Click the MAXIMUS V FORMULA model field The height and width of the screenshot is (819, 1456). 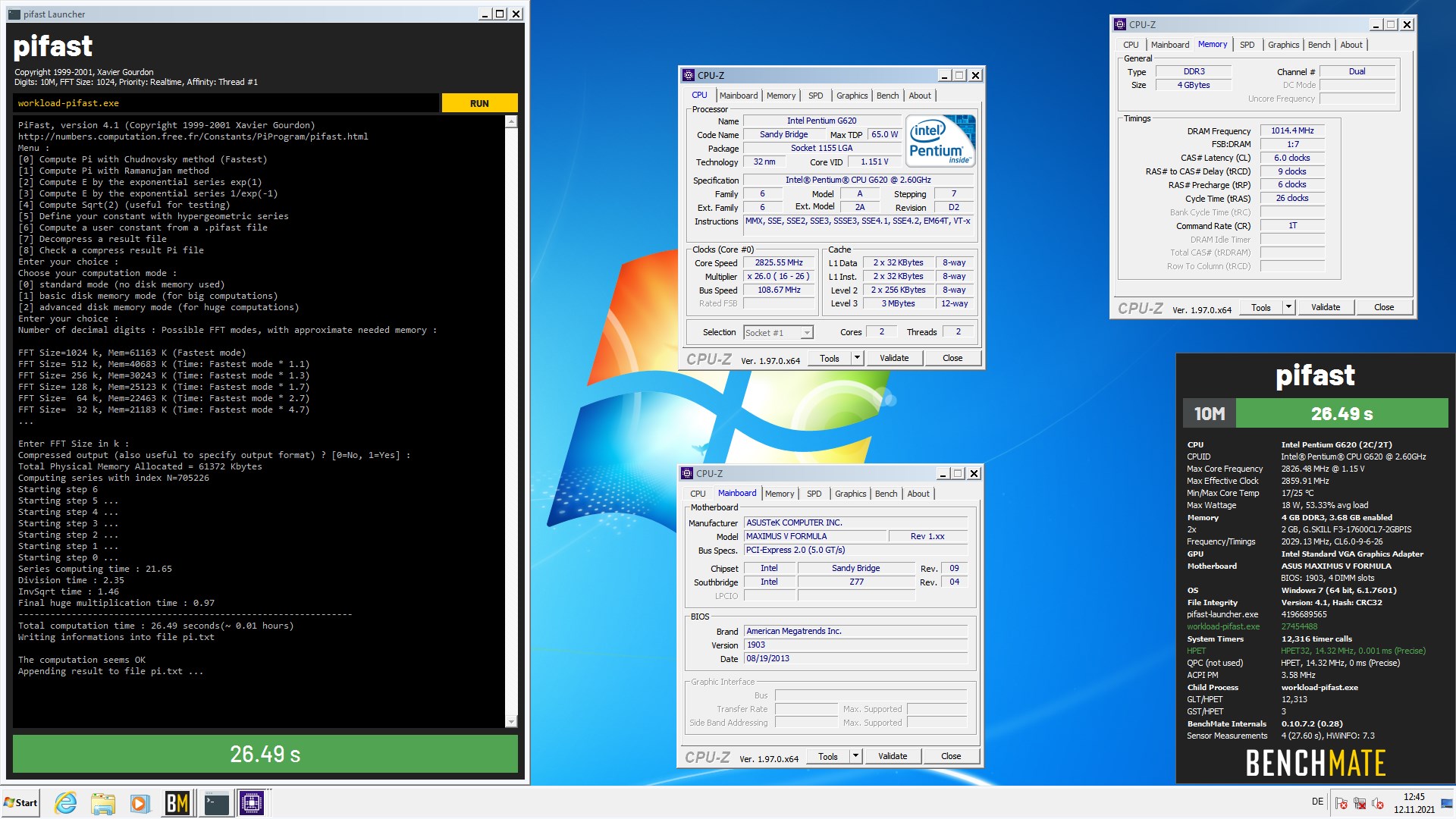815,536
